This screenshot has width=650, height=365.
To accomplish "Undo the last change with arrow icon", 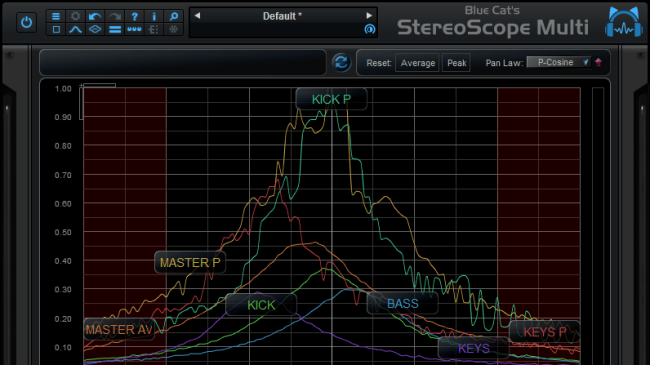I will coord(95,16).
